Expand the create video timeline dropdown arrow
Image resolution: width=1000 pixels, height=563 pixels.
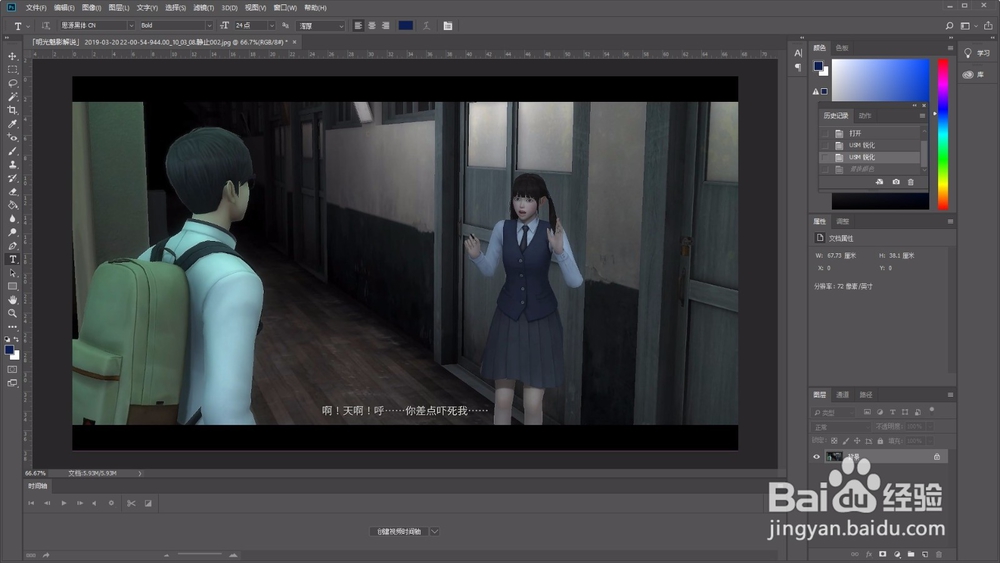434,531
